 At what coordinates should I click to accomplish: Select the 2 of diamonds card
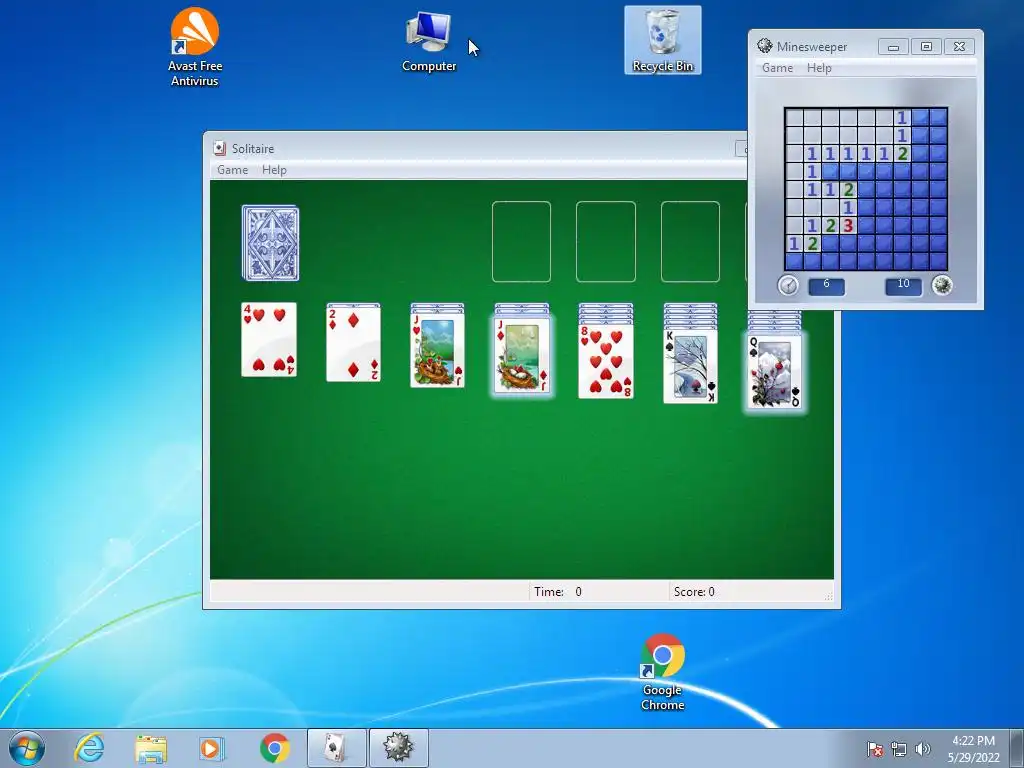353,344
